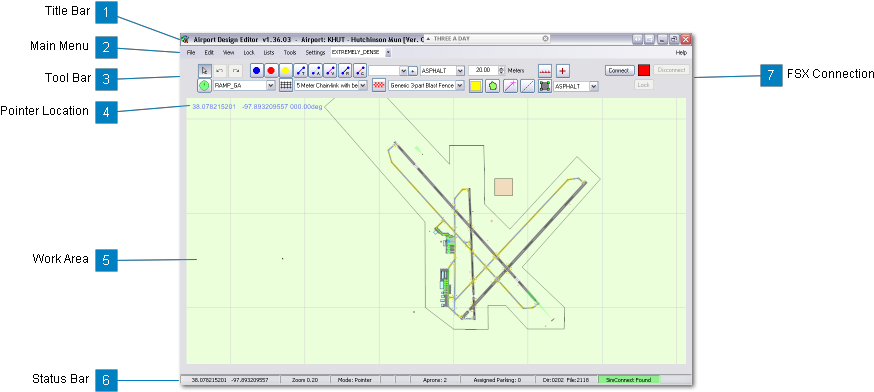Click the Mode: Pointer status cell

coord(355,380)
